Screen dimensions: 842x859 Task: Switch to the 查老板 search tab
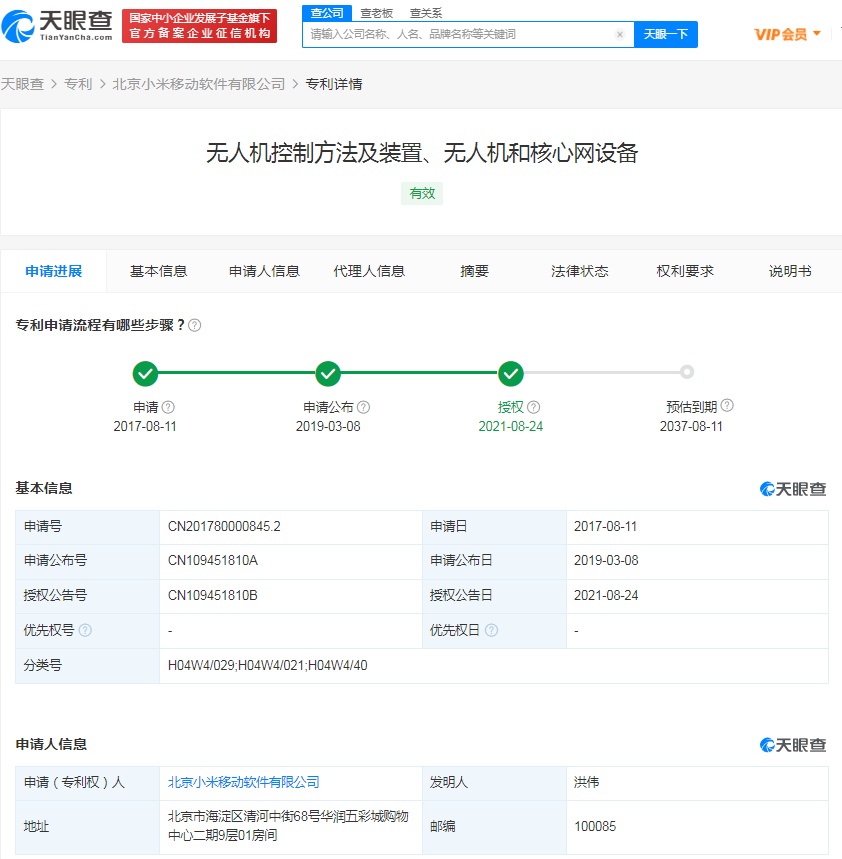[377, 13]
